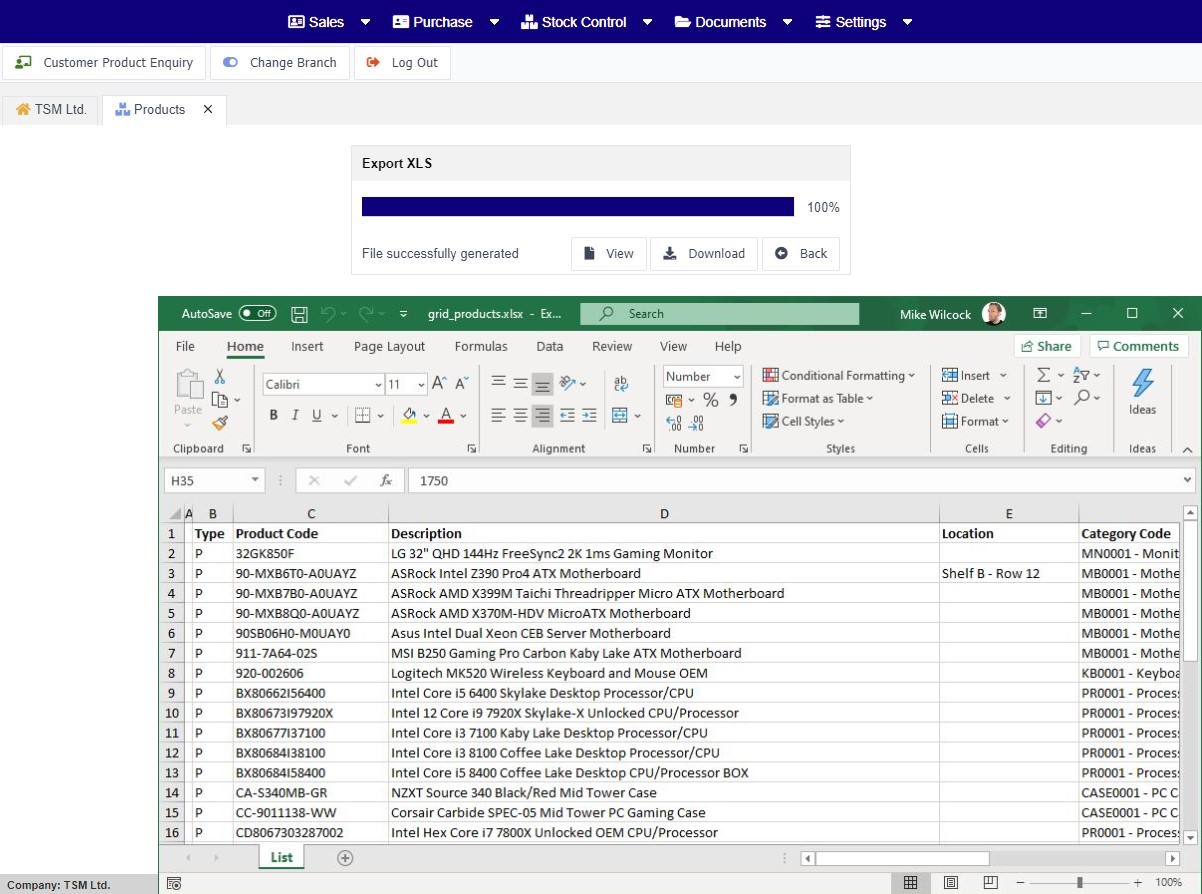Click the Ribbon Display Options icon
The width and height of the screenshot is (1202, 894).
pos(1040,314)
